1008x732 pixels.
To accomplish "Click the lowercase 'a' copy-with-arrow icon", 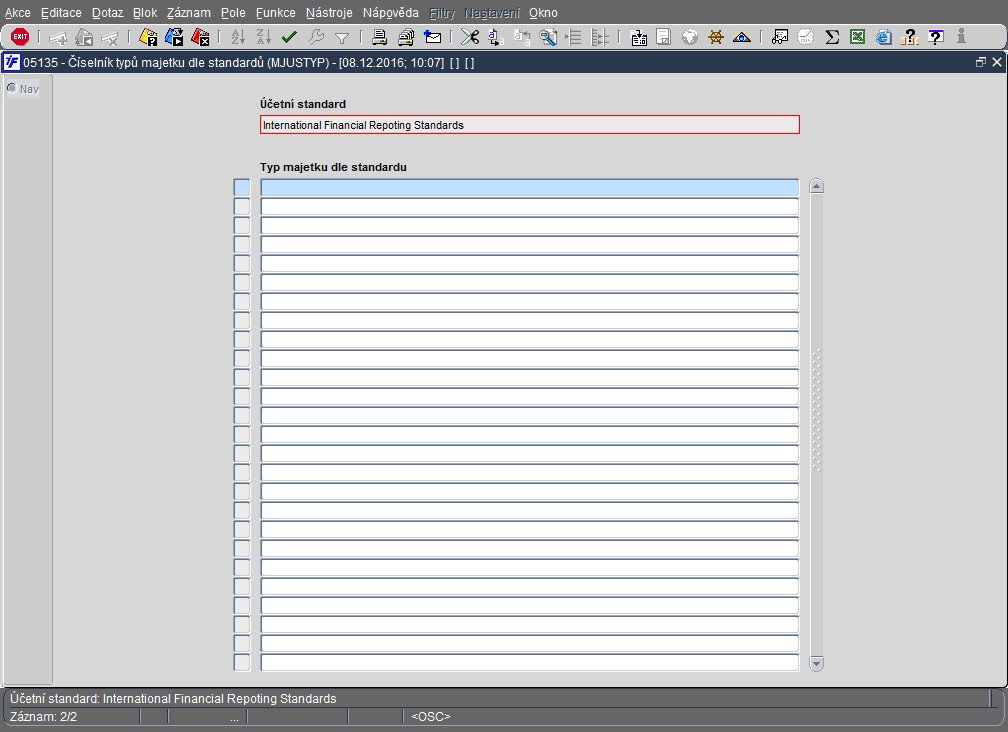I will click(496, 37).
